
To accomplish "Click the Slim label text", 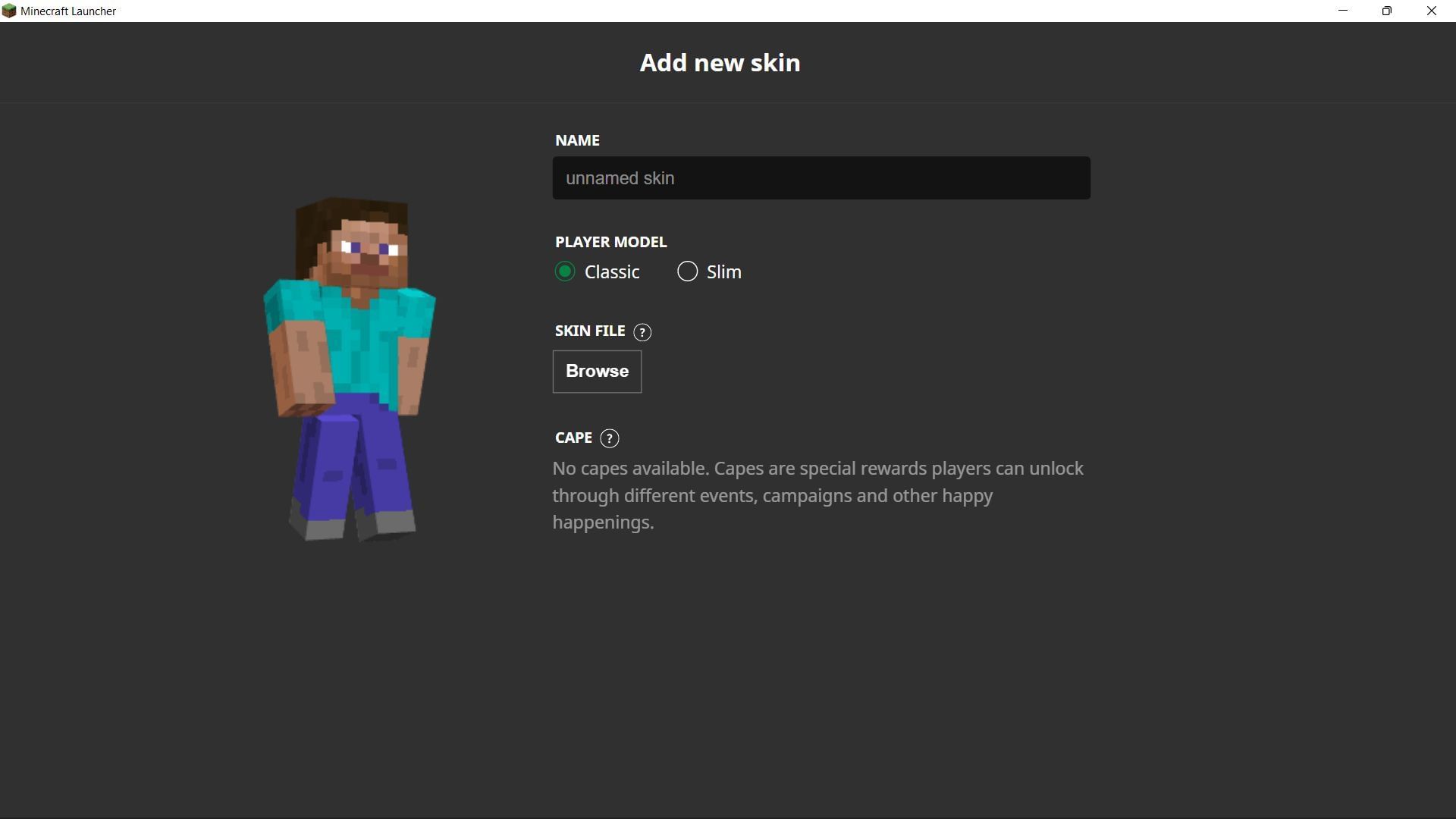I will coord(723,271).
